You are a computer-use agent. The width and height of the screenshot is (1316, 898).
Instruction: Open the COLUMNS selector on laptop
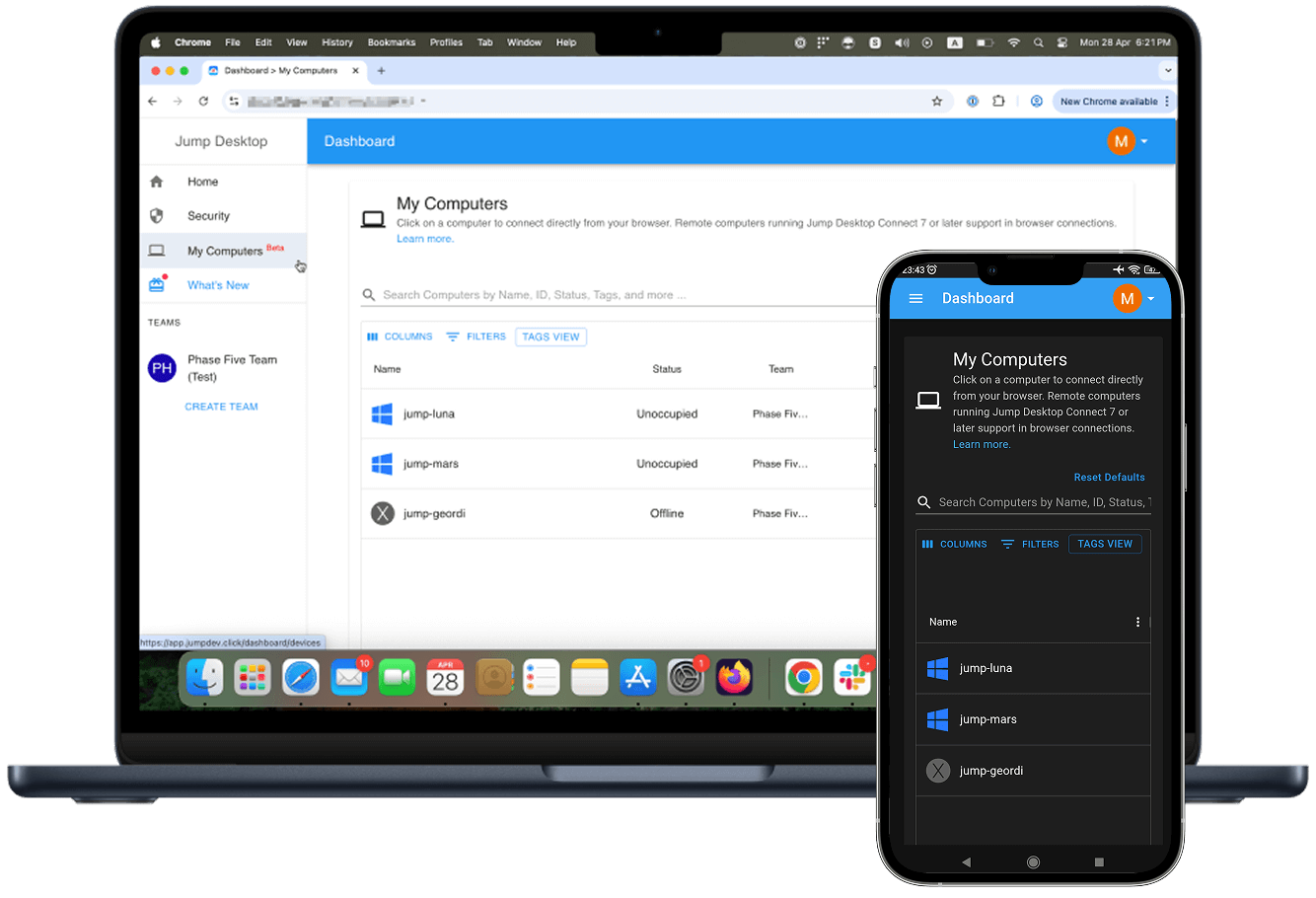coord(400,337)
